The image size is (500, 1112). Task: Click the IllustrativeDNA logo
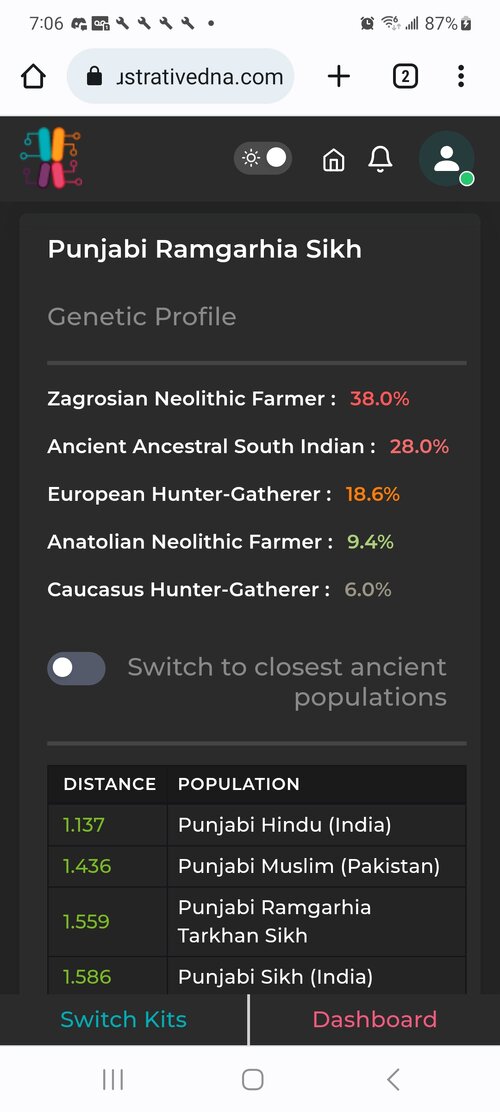click(51, 158)
